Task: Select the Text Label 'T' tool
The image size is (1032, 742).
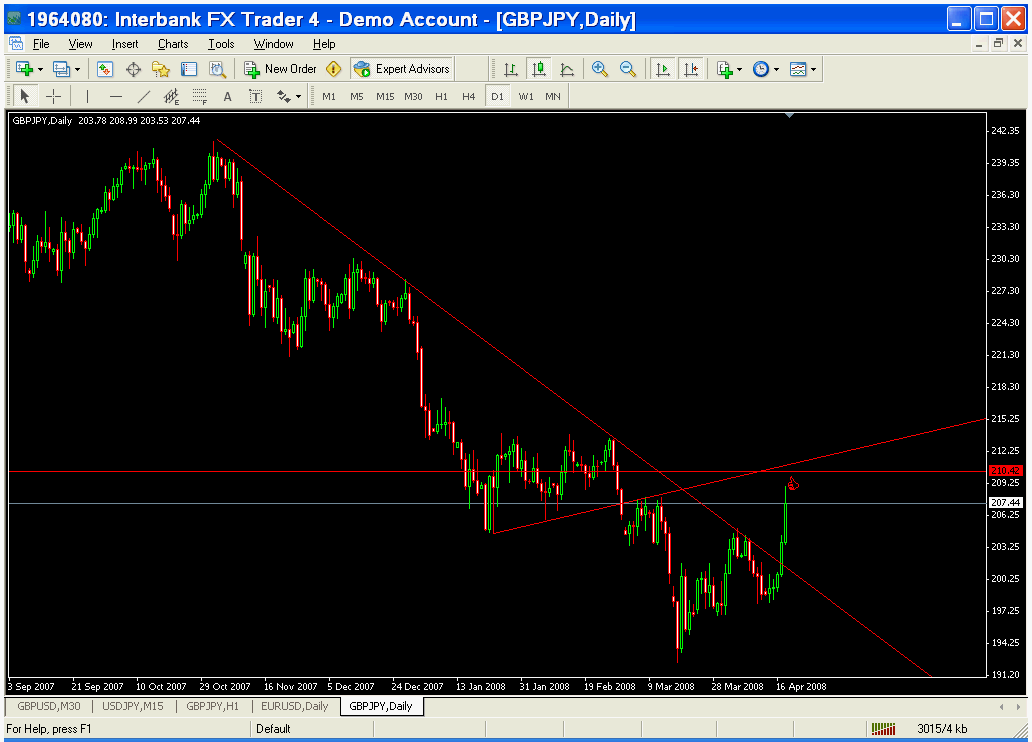Action: [256, 97]
